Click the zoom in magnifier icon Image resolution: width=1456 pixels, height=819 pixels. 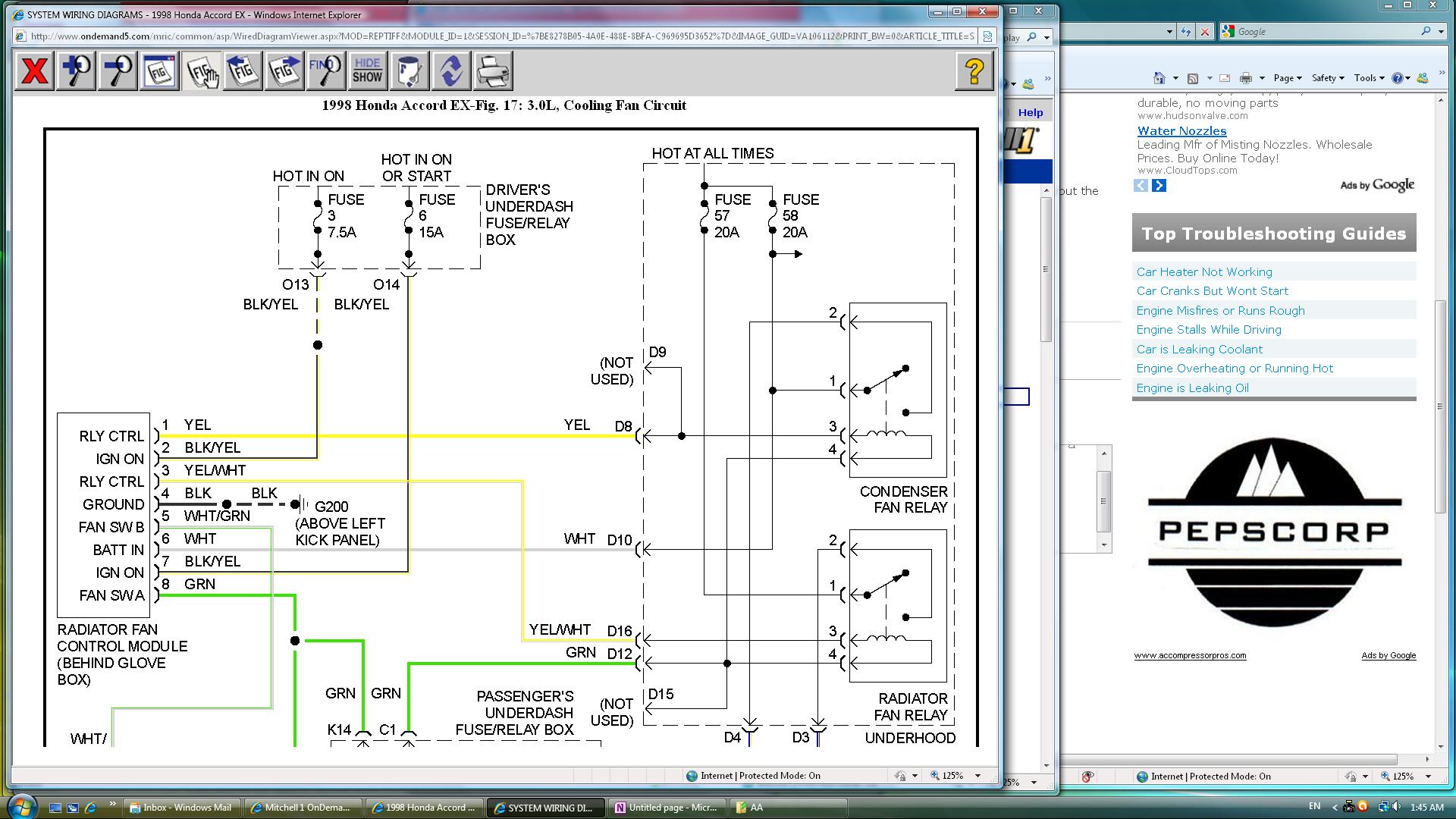(x=77, y=71)
